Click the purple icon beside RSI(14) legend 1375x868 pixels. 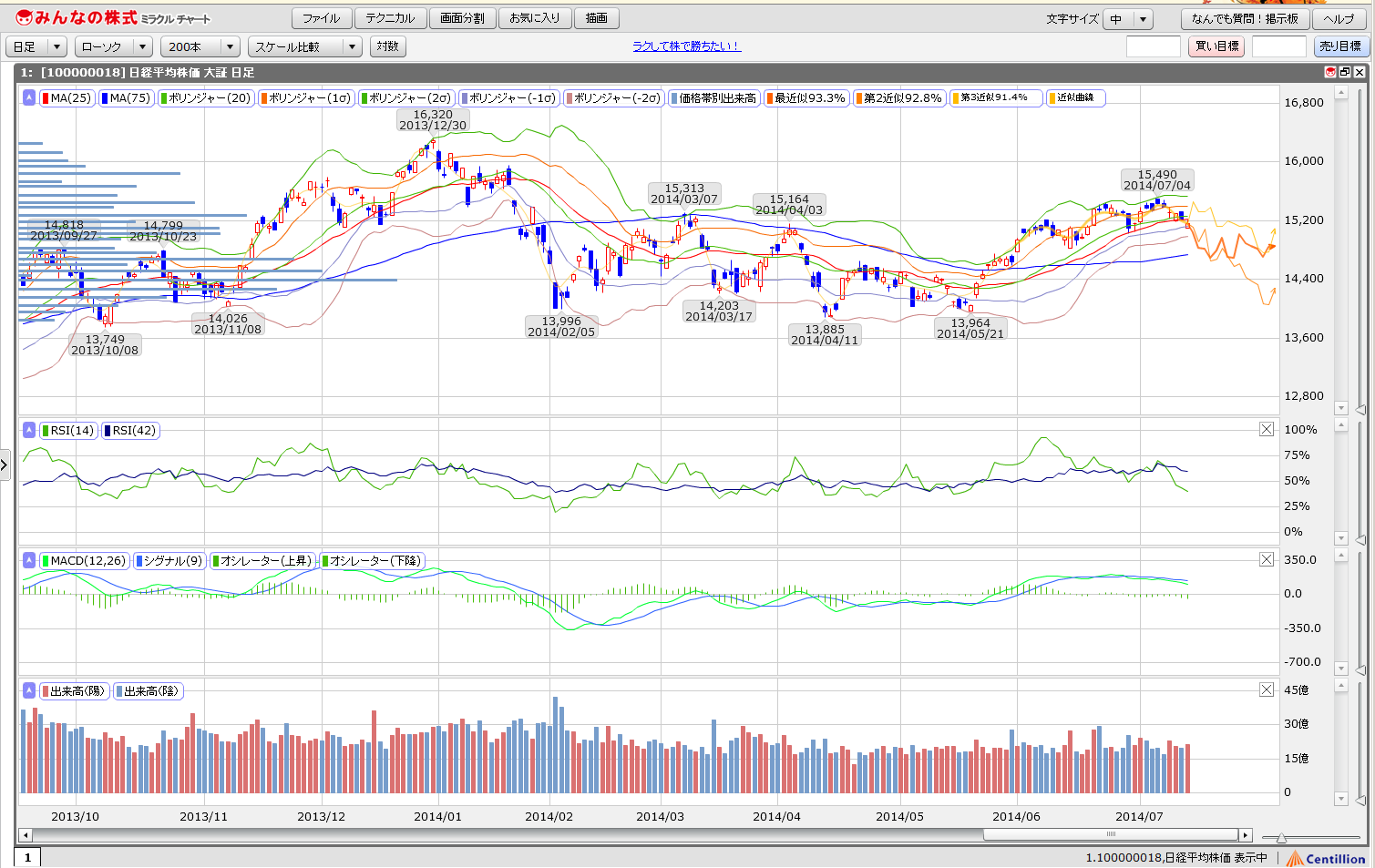tap(29, 430)
